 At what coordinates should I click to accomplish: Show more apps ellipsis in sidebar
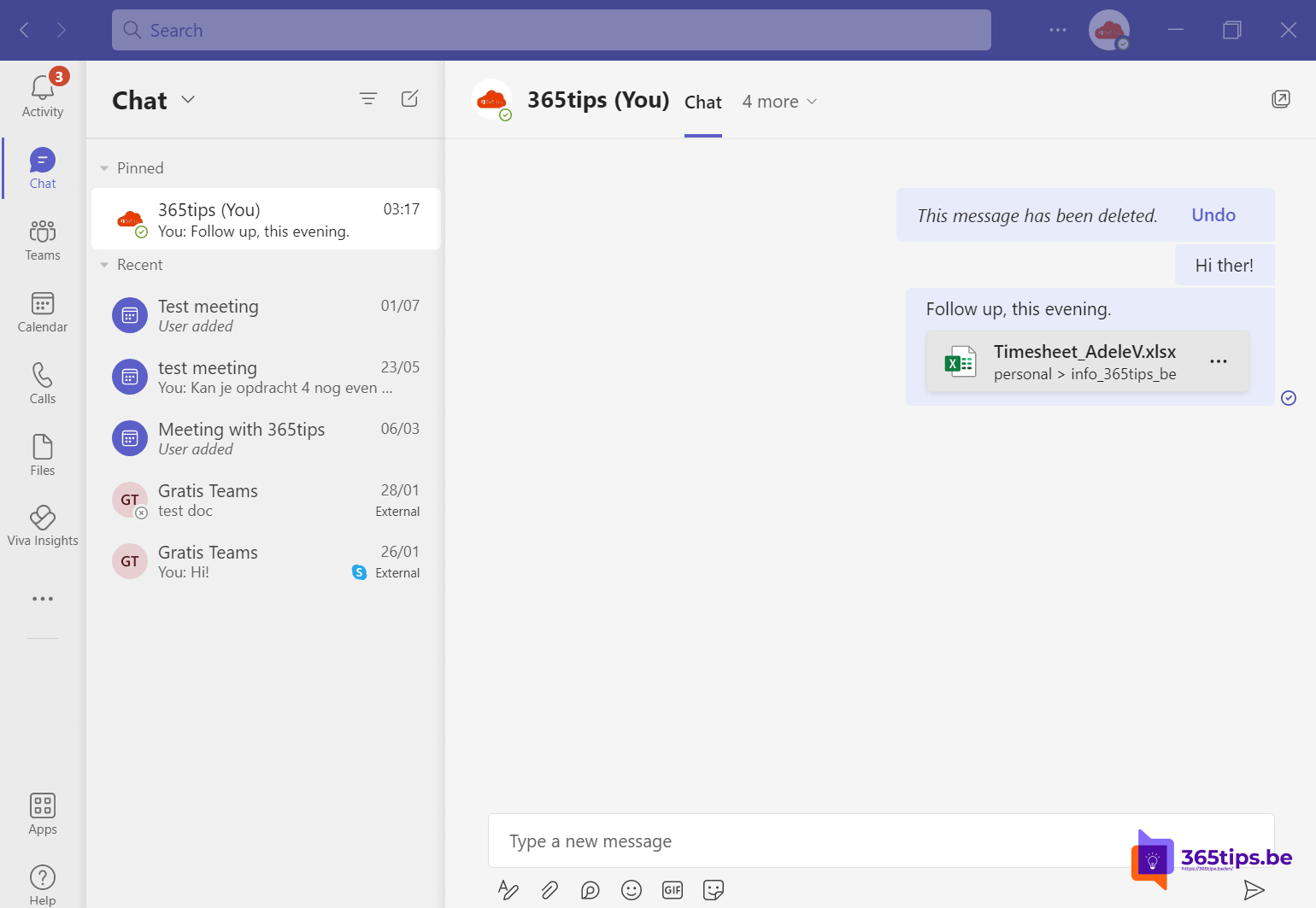click(43, 599)
